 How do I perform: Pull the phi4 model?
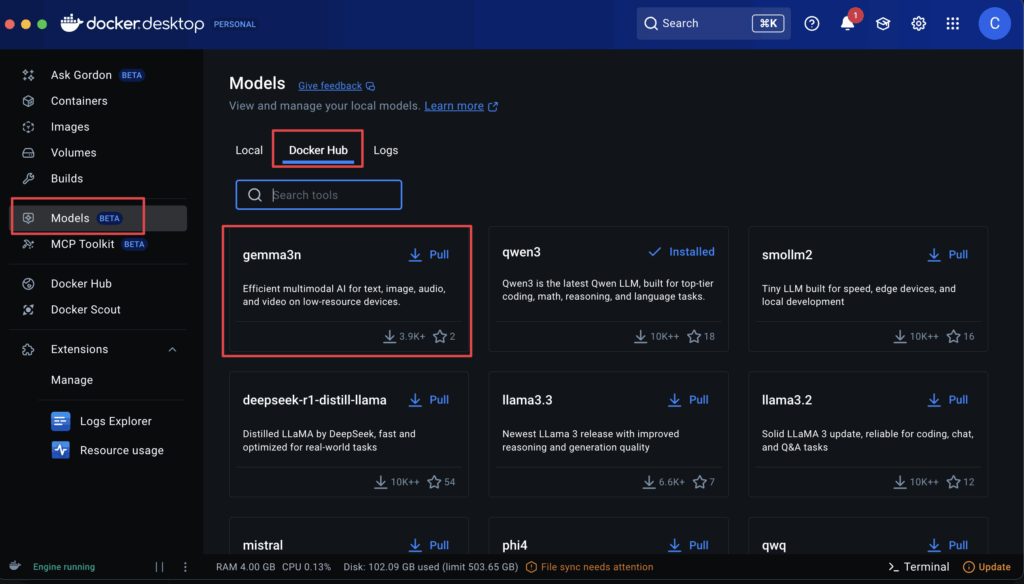pos(688,545)
